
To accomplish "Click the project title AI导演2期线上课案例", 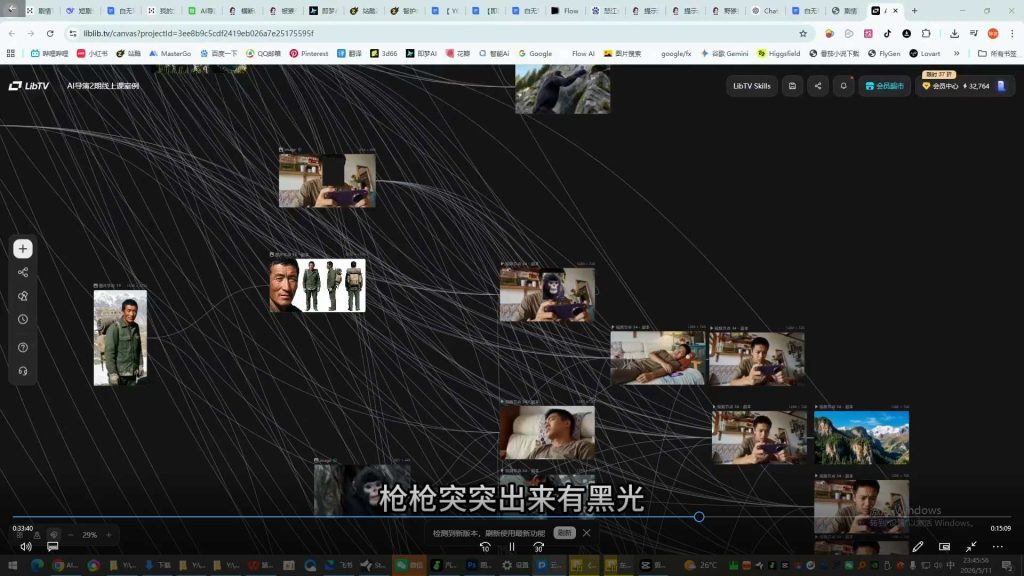I will coord(103,86).
